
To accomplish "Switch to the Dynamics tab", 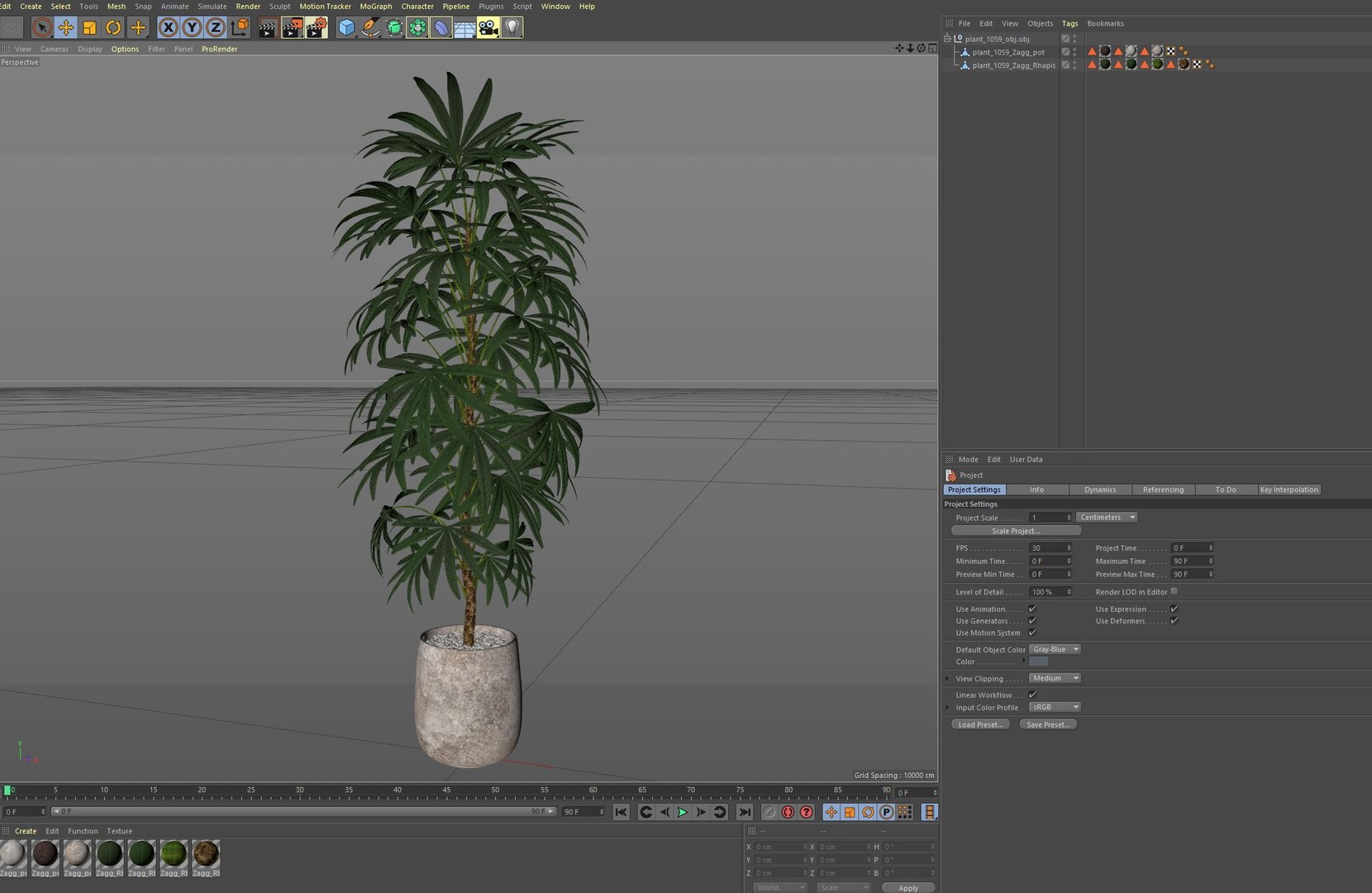I will (x=1100, y=489).
